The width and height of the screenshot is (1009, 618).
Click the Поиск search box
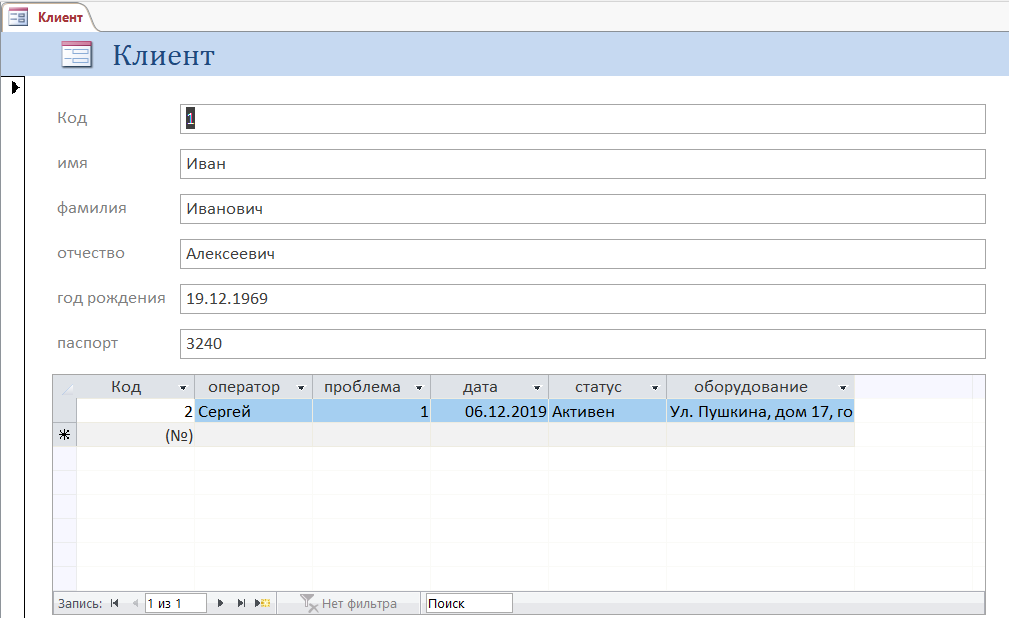pyautogui.click(x=468, y=603)
